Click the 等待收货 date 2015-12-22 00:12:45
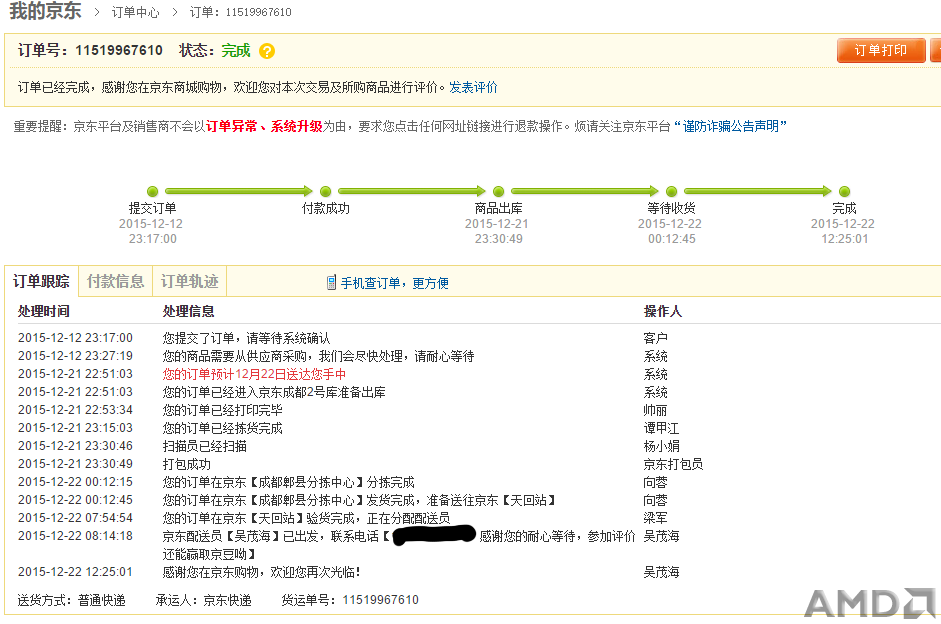 670,231
